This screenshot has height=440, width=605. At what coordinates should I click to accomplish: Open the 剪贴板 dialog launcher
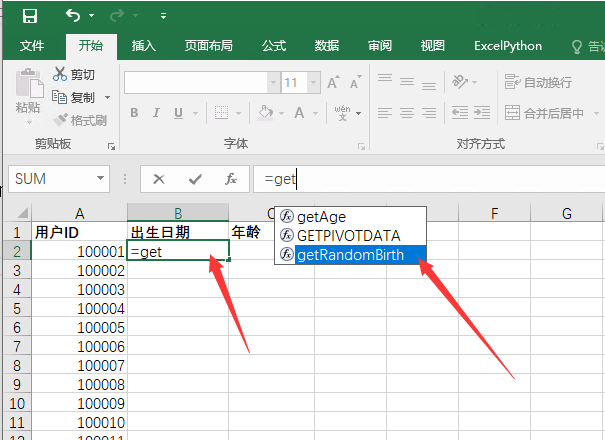(112, 146)
